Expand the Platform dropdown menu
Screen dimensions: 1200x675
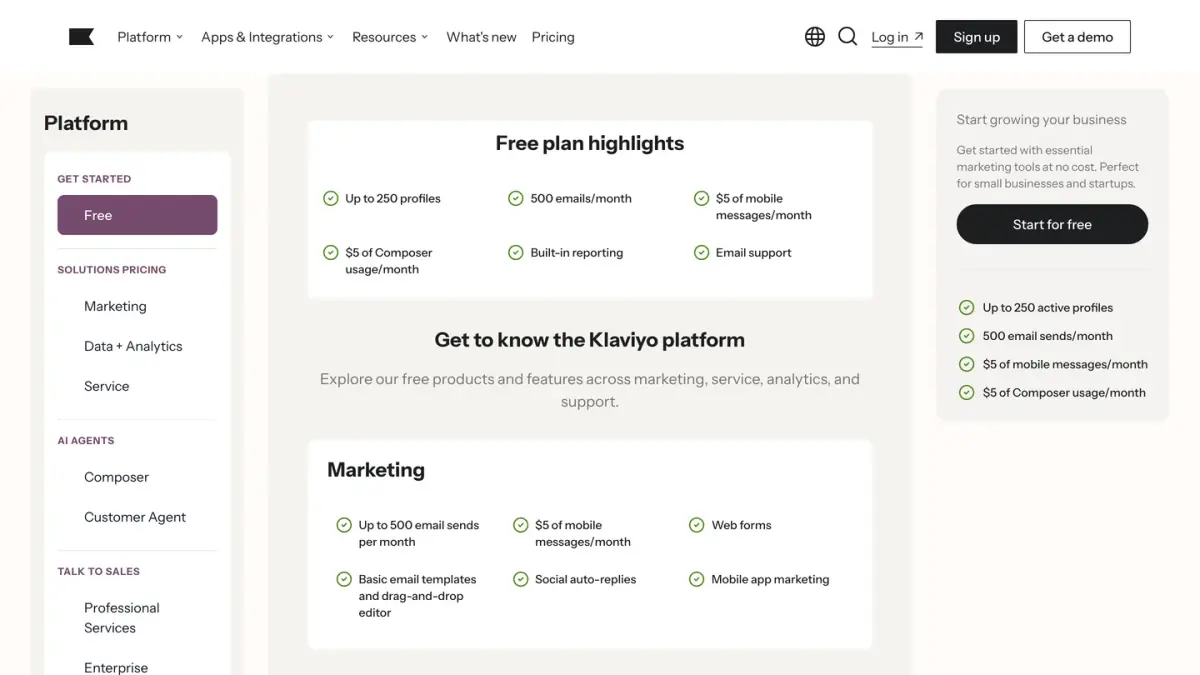click(150, 37)
